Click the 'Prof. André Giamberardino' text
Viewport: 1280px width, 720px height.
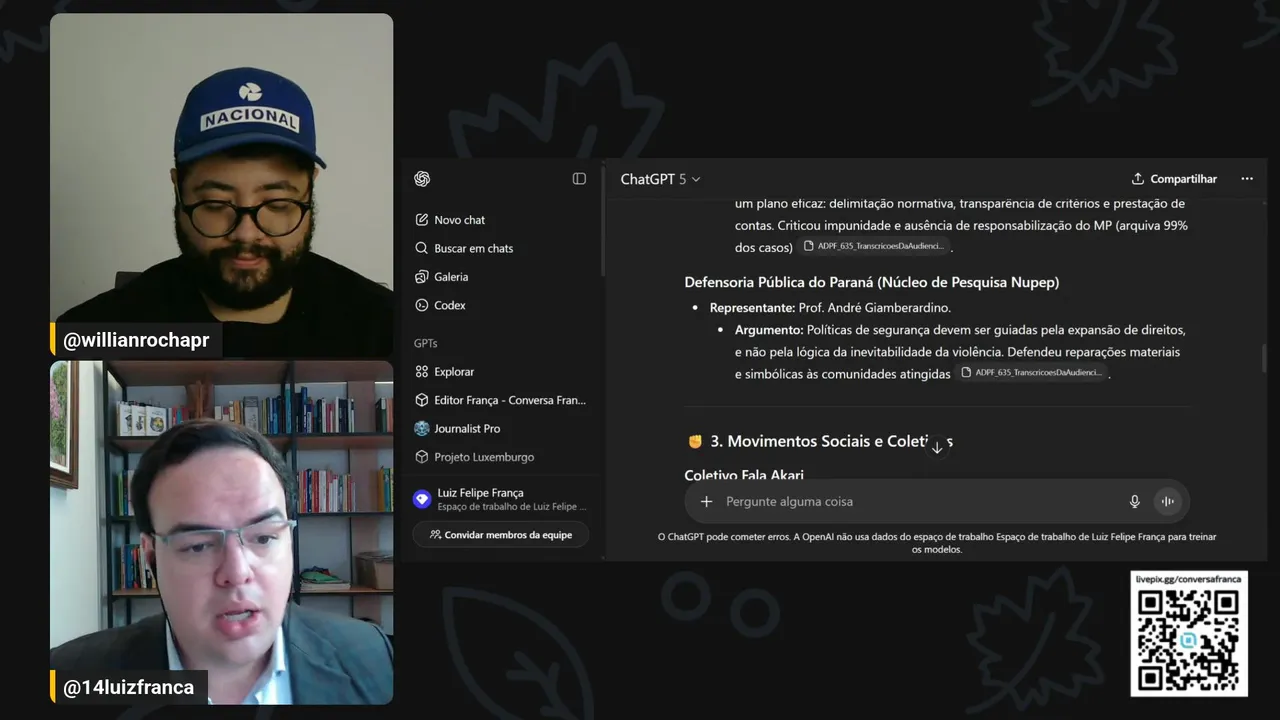pos(874,308)
